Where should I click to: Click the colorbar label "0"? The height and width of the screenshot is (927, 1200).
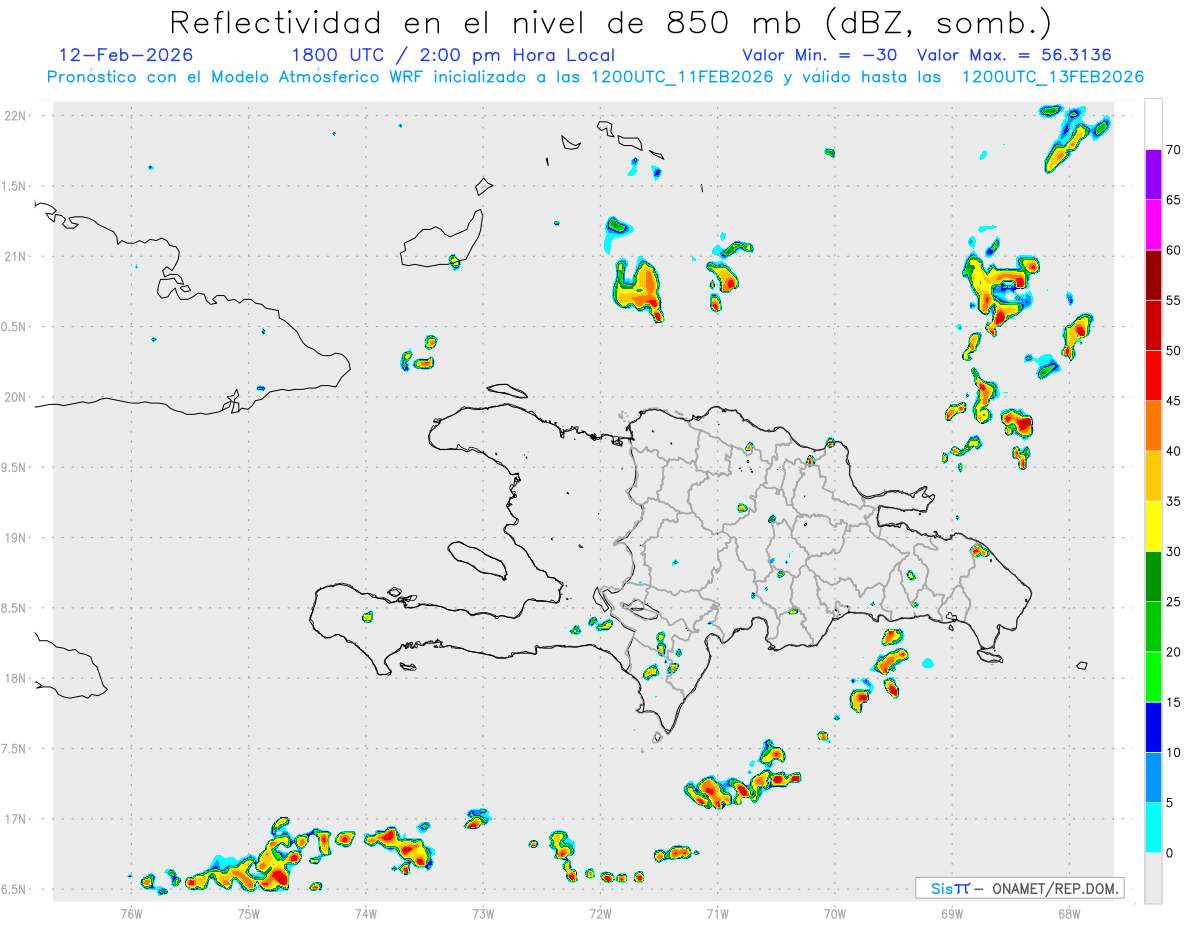(x=1169, y=853)
